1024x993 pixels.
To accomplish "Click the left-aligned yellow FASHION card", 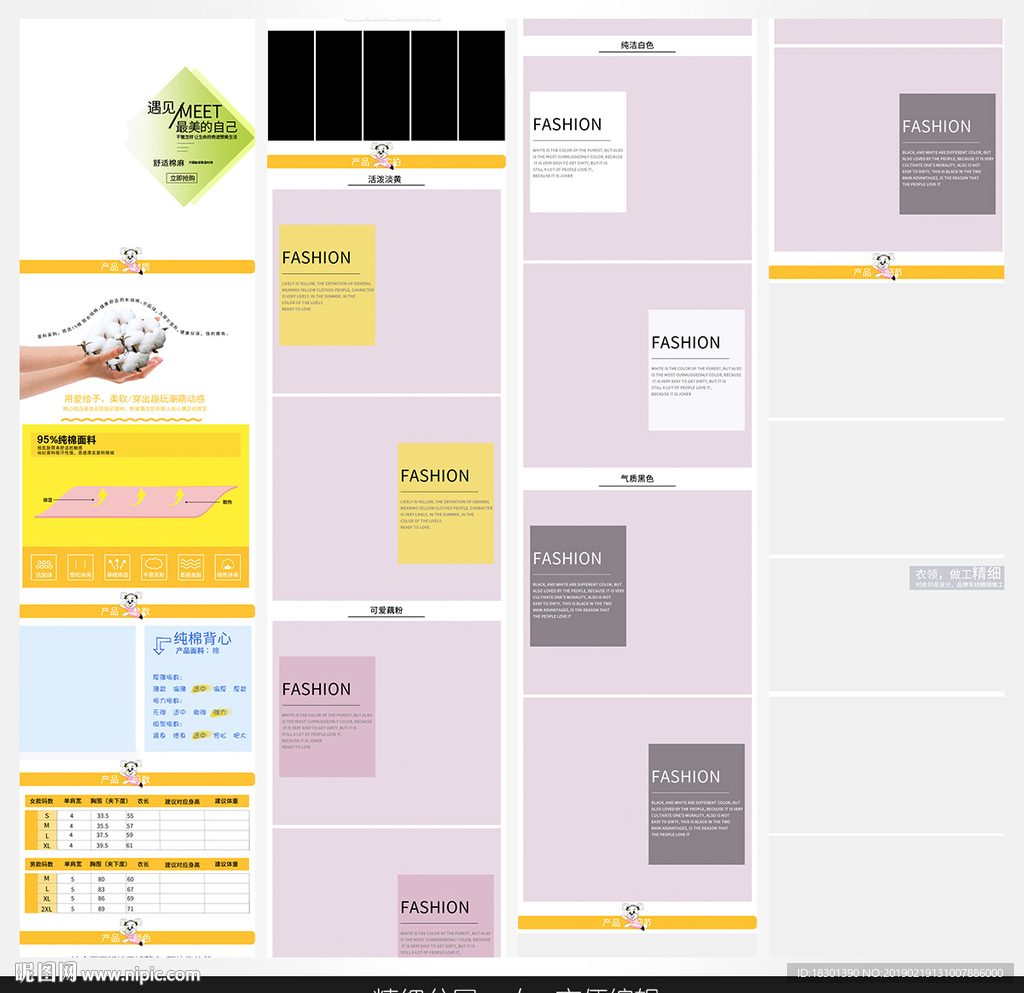I will (327, 285).
